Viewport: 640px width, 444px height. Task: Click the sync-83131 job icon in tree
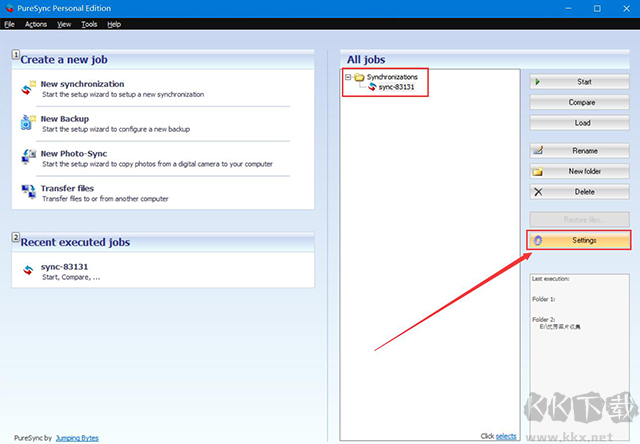coord(372,87)
